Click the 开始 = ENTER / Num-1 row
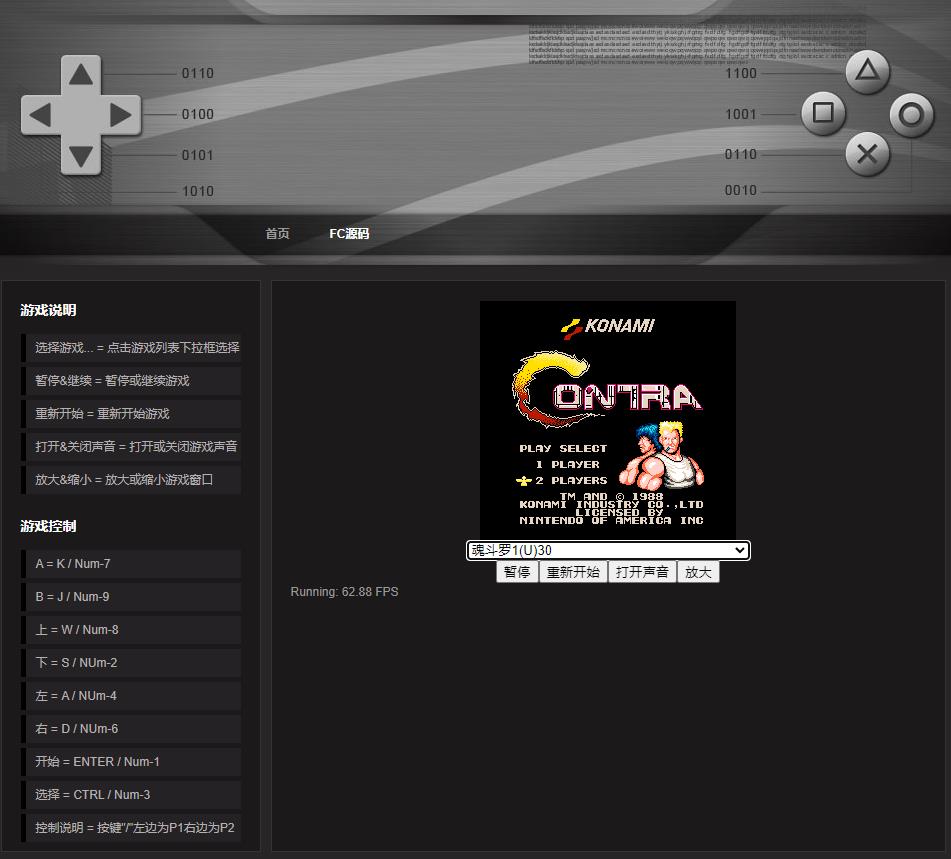Viewport: 951px width, 859px height. [131, 762]
